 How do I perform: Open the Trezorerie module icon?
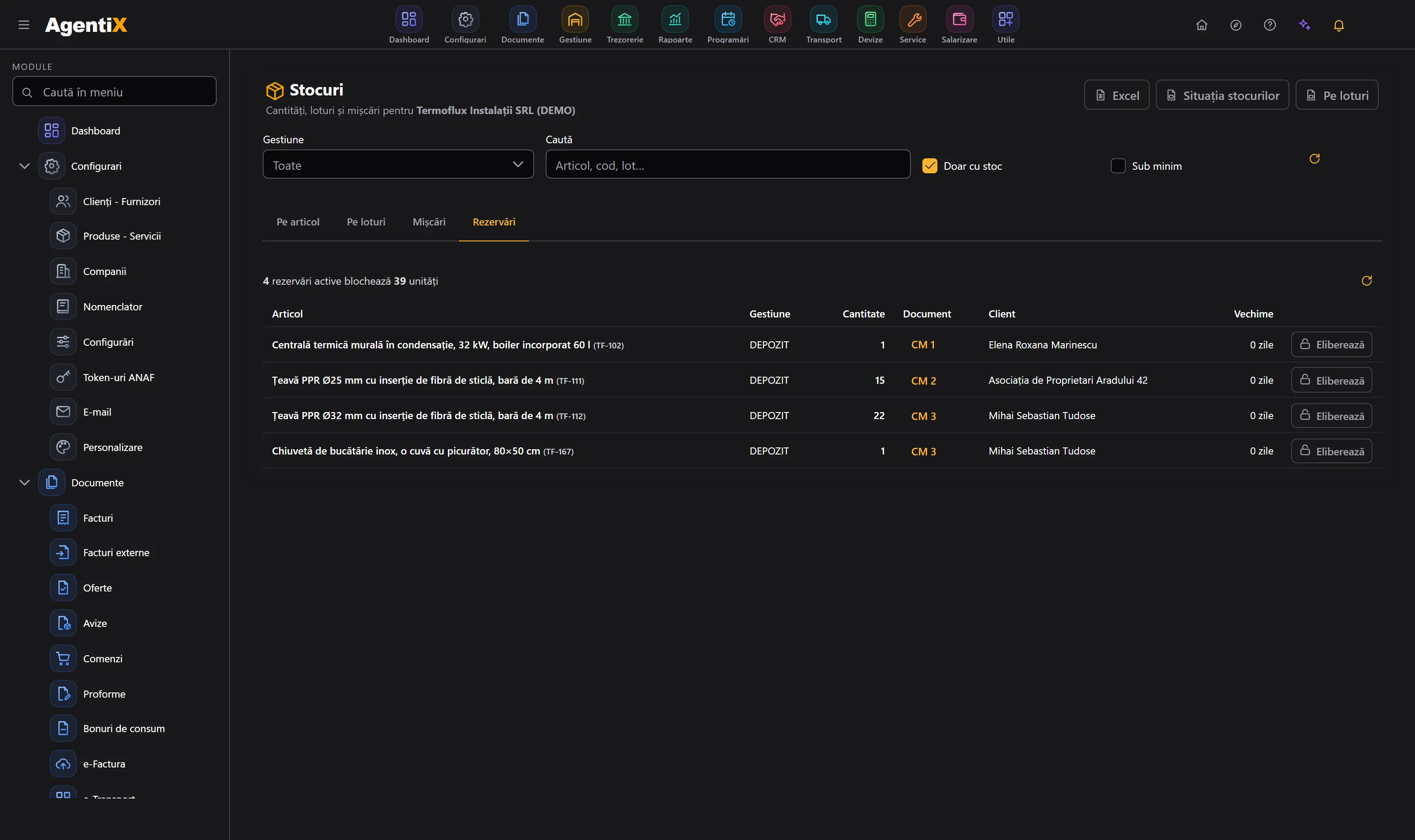tap(624, 20)
